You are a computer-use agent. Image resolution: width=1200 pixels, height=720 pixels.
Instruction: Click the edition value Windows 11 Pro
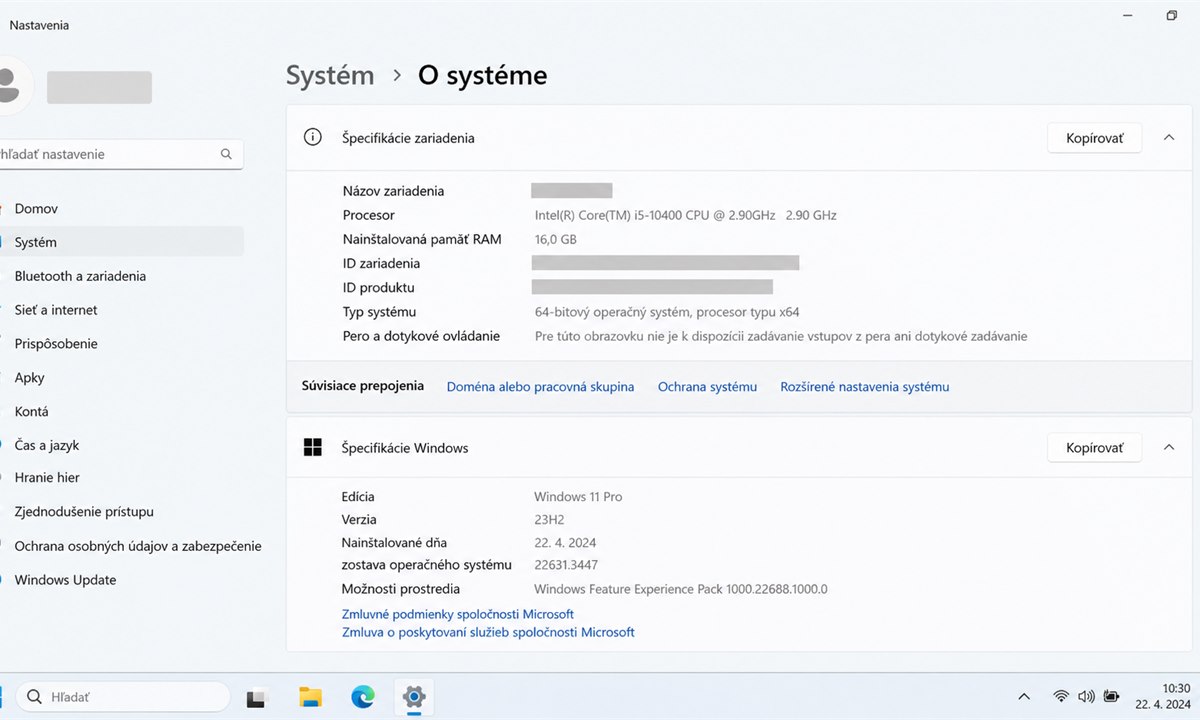tap(578, 496)
